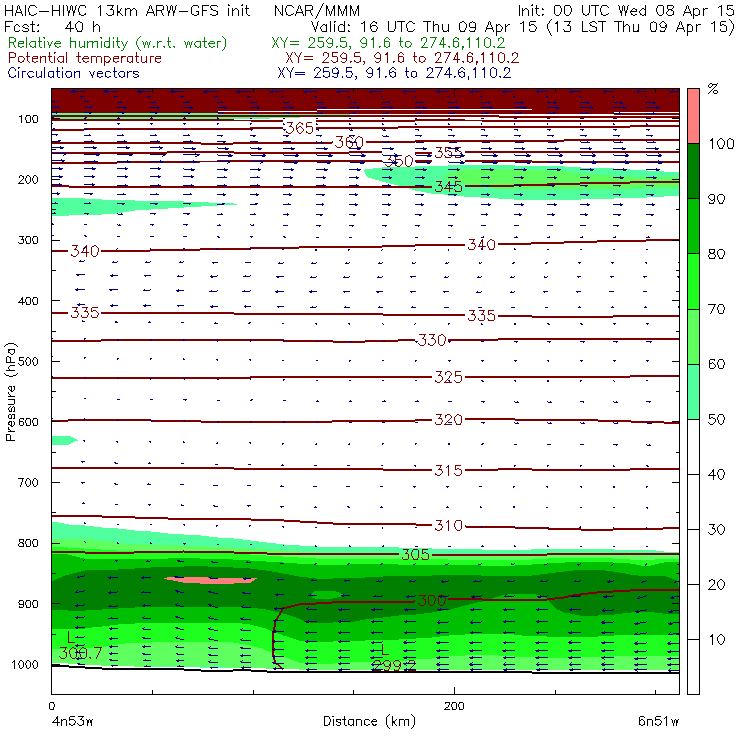This screenshot has width=740, height=740.
Task: Select the '330' potential temperature contour label
Action: tap(432, 340)
